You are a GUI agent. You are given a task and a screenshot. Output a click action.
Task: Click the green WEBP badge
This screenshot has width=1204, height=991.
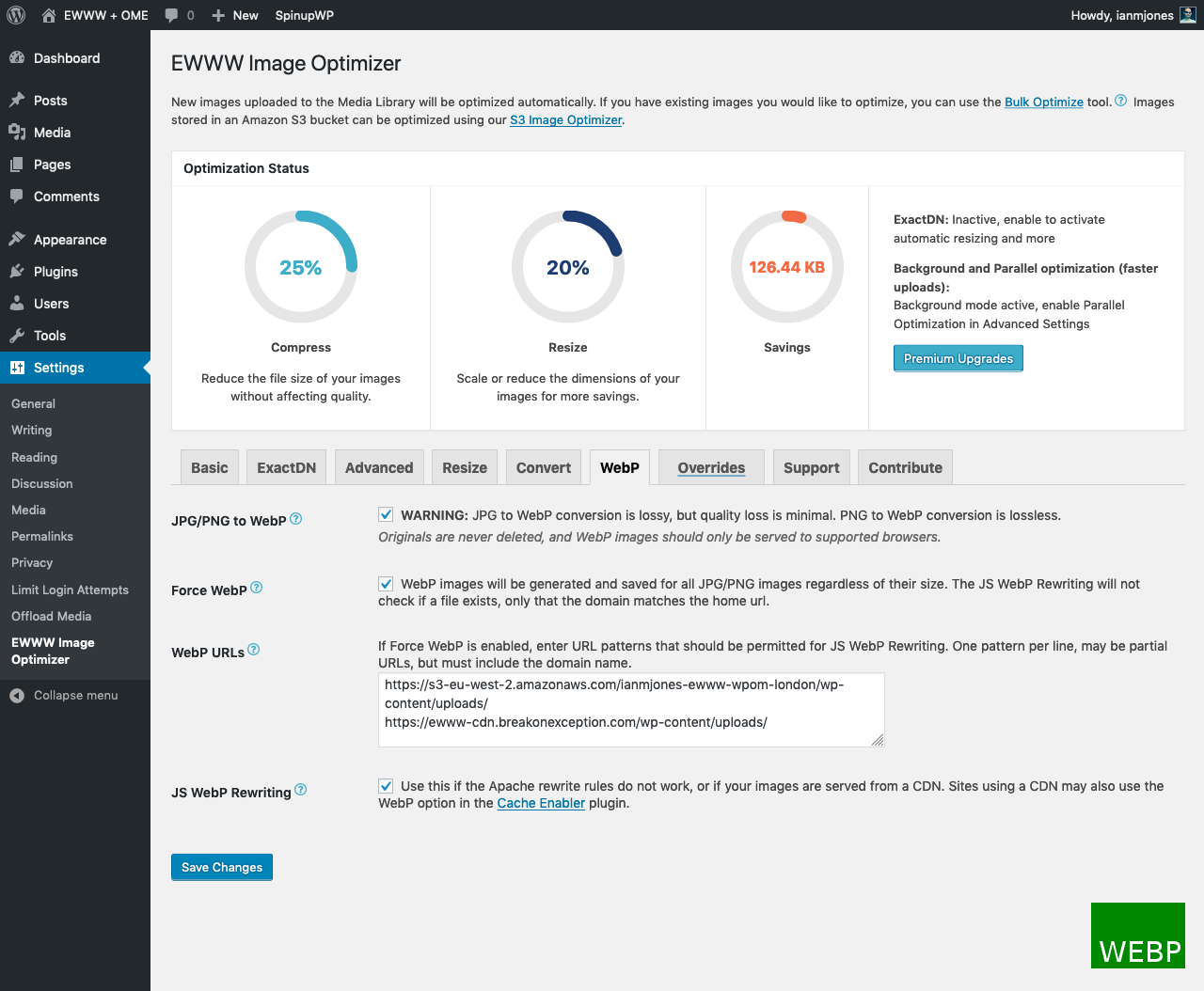(x=1138, y=936)
